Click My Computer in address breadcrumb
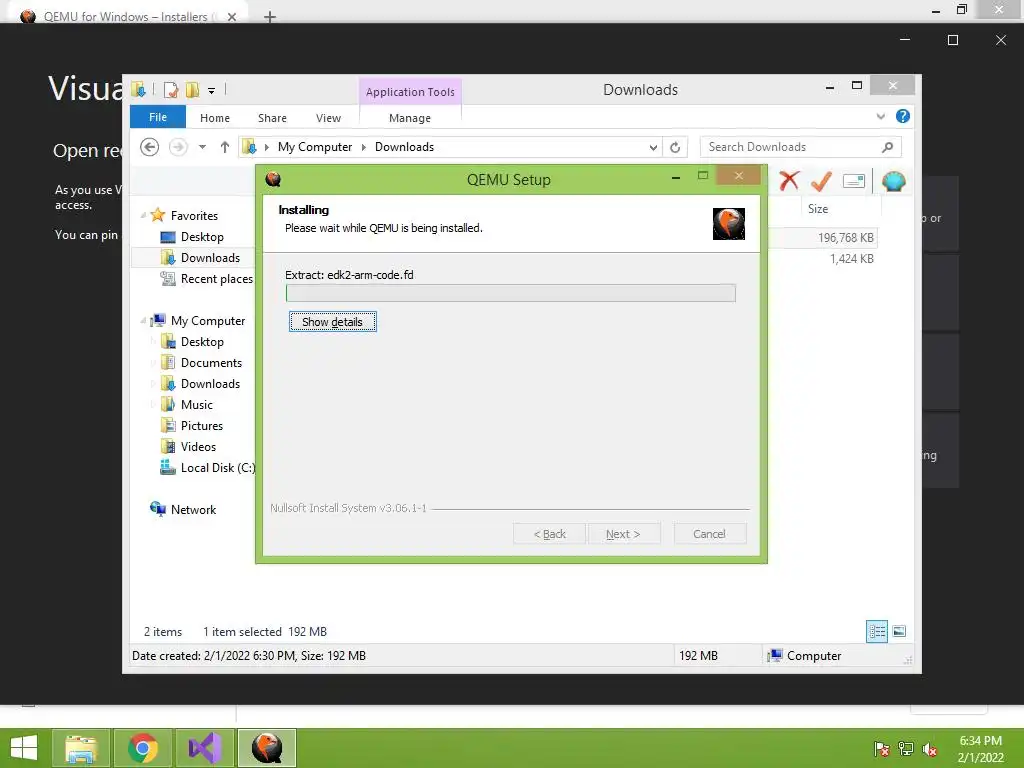 click(315, 147)
